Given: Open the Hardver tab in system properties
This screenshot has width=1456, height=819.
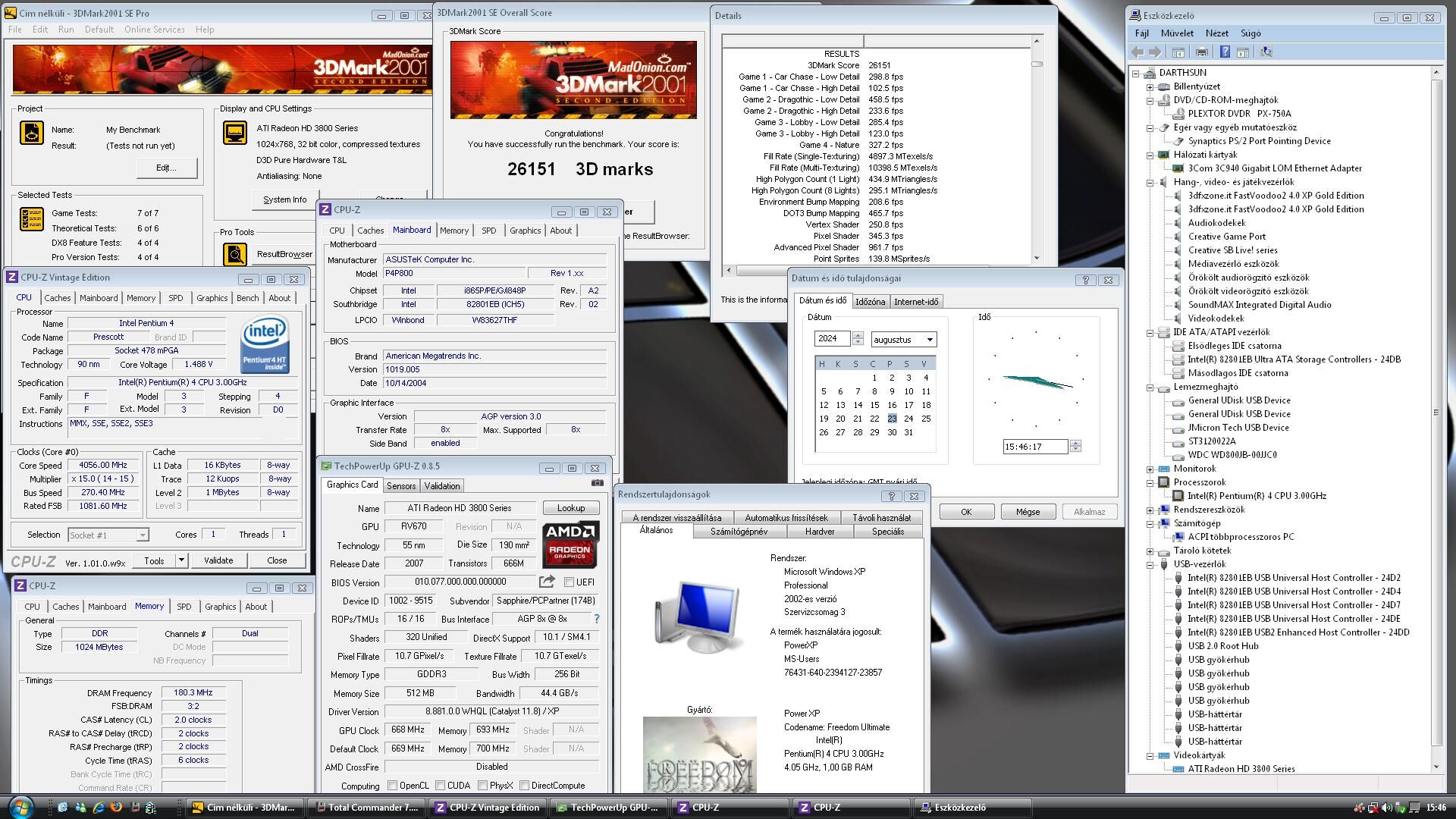Looking at the screenshot, I should (x=819, y=532).
